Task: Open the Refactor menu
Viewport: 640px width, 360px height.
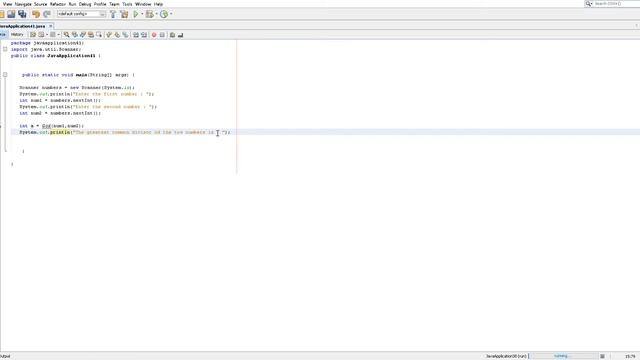Action: tap(58, 4)
